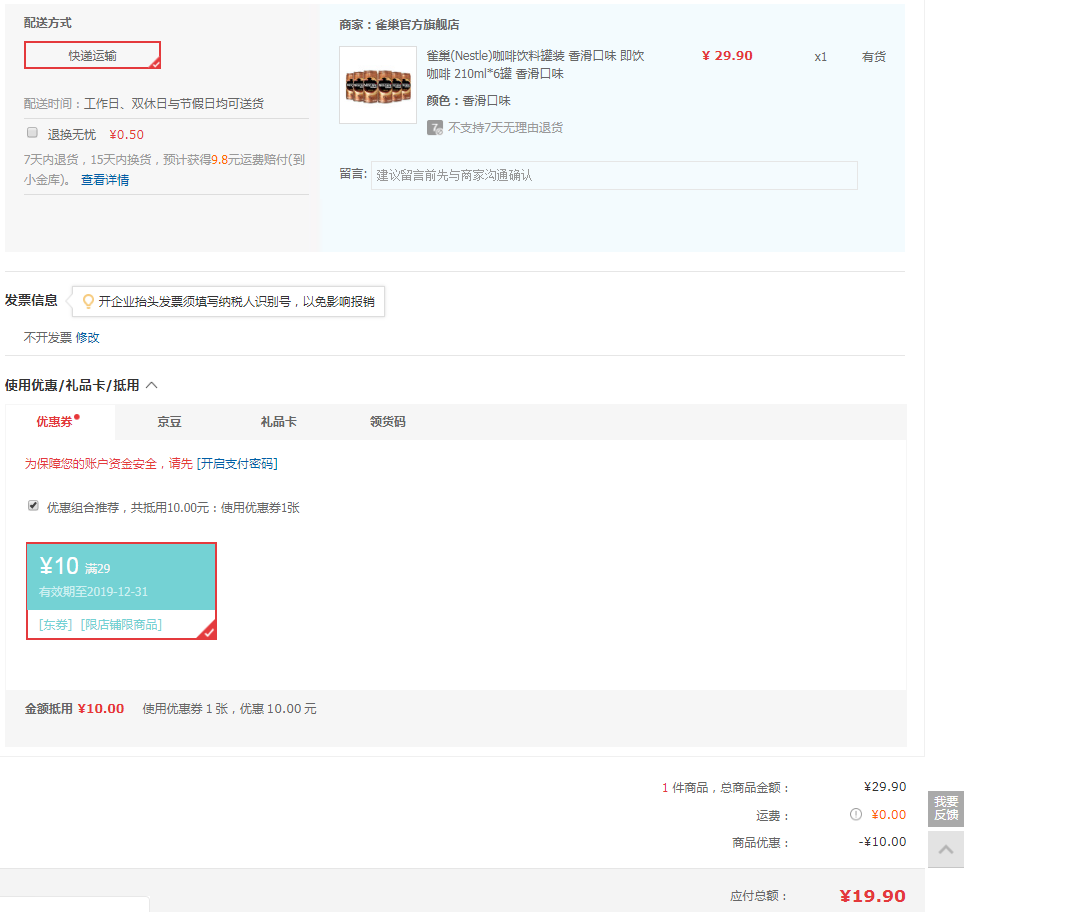Viewport: 1080px width, 912px height.
Task: Uncheck the 优惠组合推荐 checkbox
Action: [x=33, y=506]
